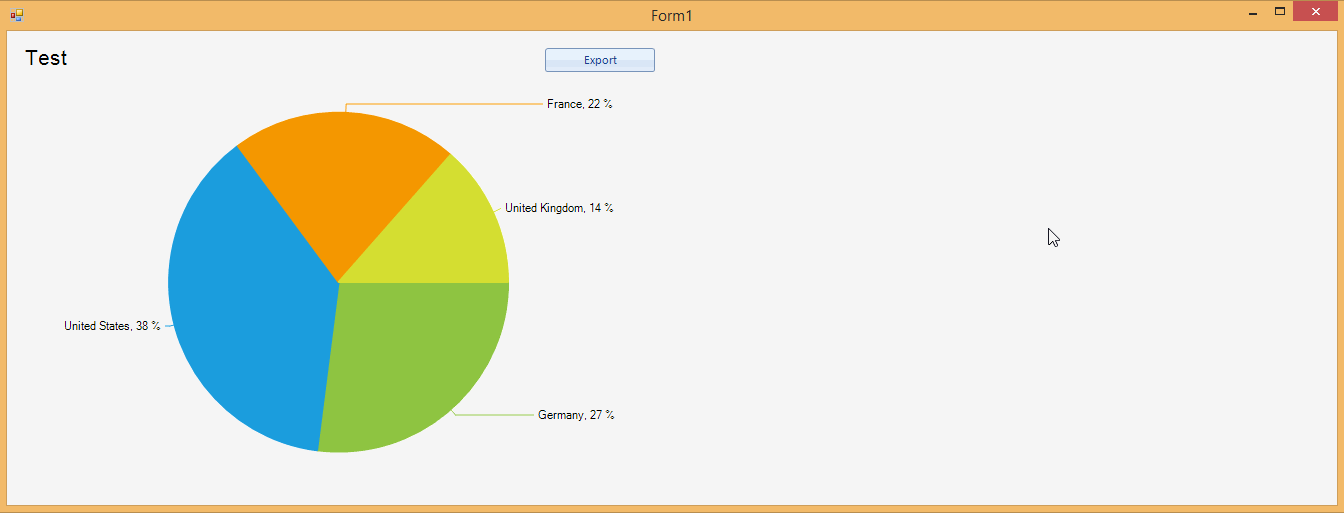Click the Form1 title bar text
The height and width of the screenshot is (513, 1344).
tap(672, 15)
